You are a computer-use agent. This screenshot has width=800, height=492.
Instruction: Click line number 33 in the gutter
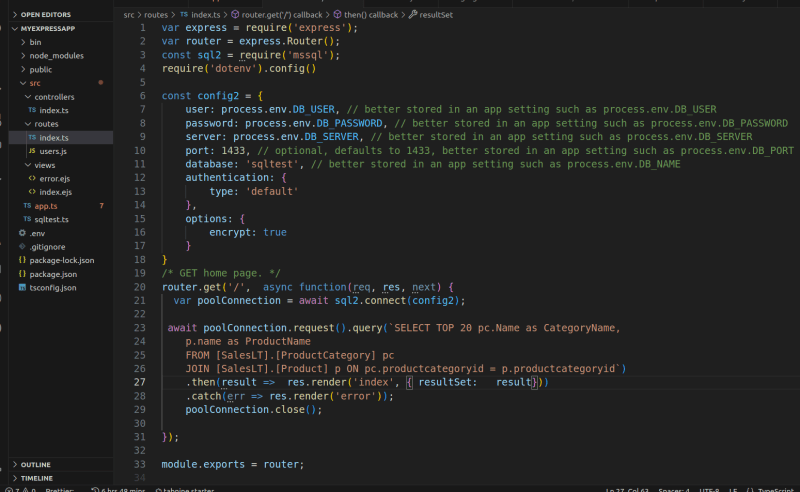pyautogui.click(x=140, y=464)
